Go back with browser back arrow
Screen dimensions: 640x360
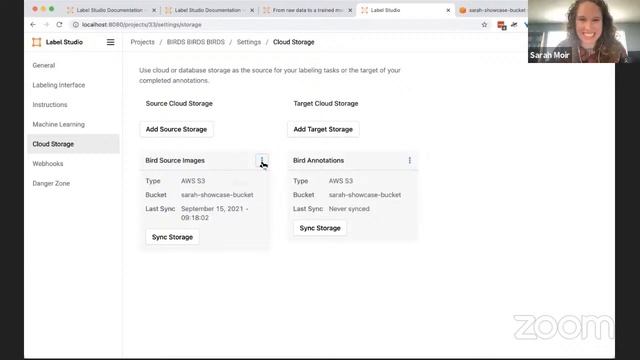tap(33, 24)
